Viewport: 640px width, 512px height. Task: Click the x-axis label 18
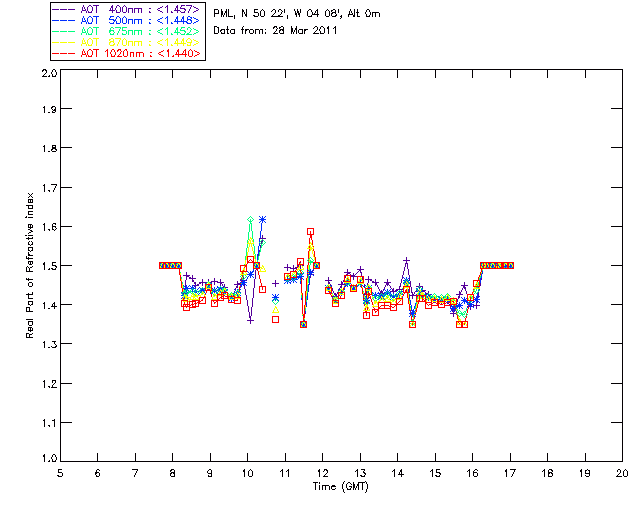coord(548,473)
